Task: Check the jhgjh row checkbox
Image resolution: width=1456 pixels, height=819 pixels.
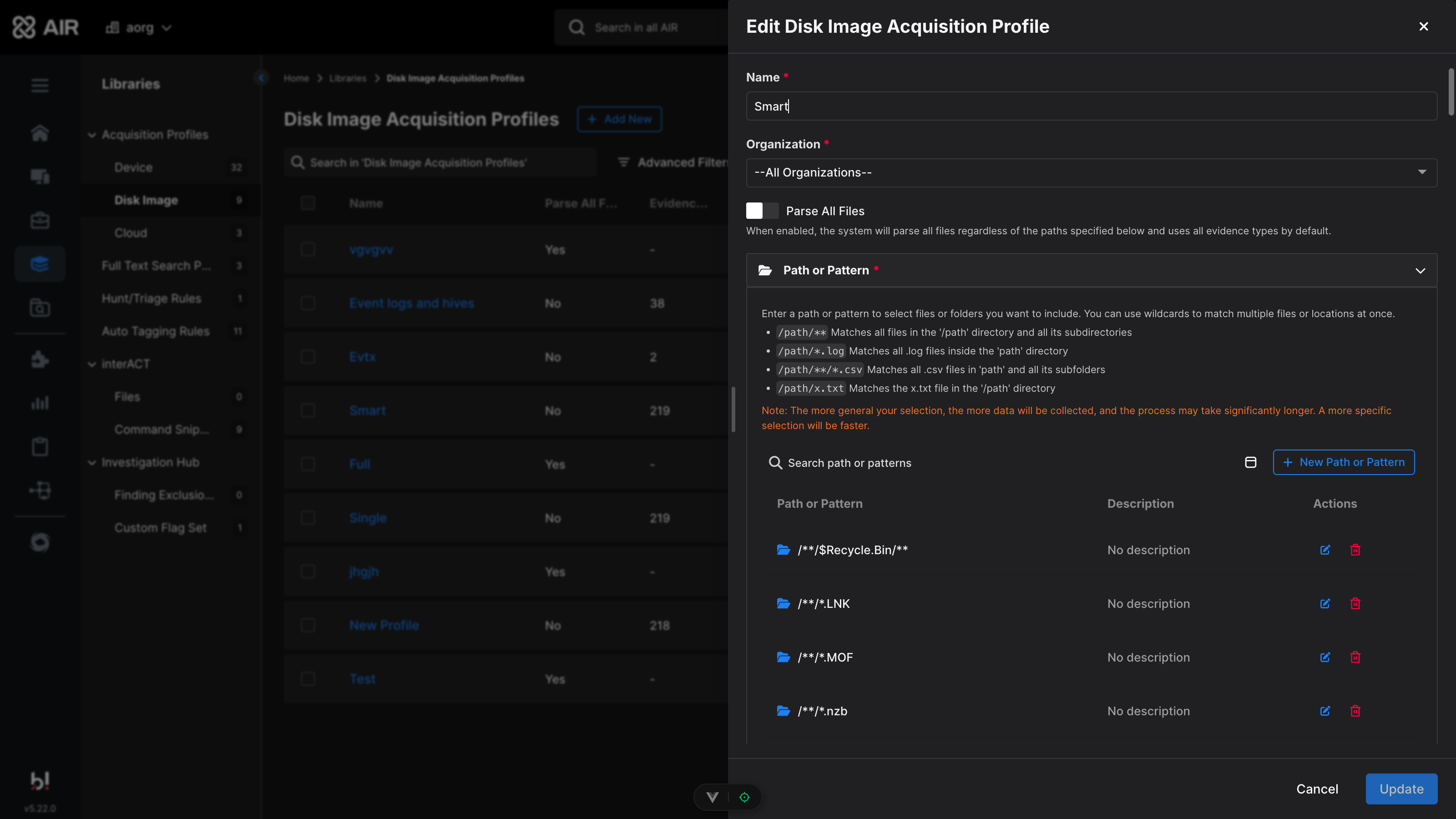Action: click(x=308, y=571)
